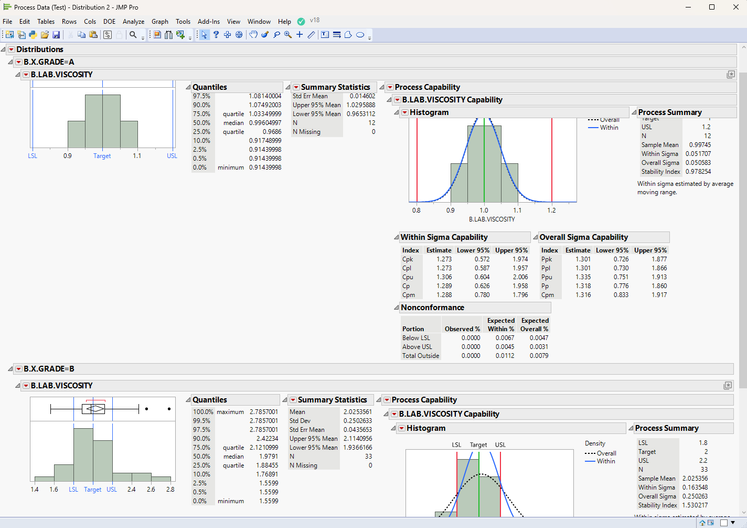Open the Analyze menu

coord(133,21)
